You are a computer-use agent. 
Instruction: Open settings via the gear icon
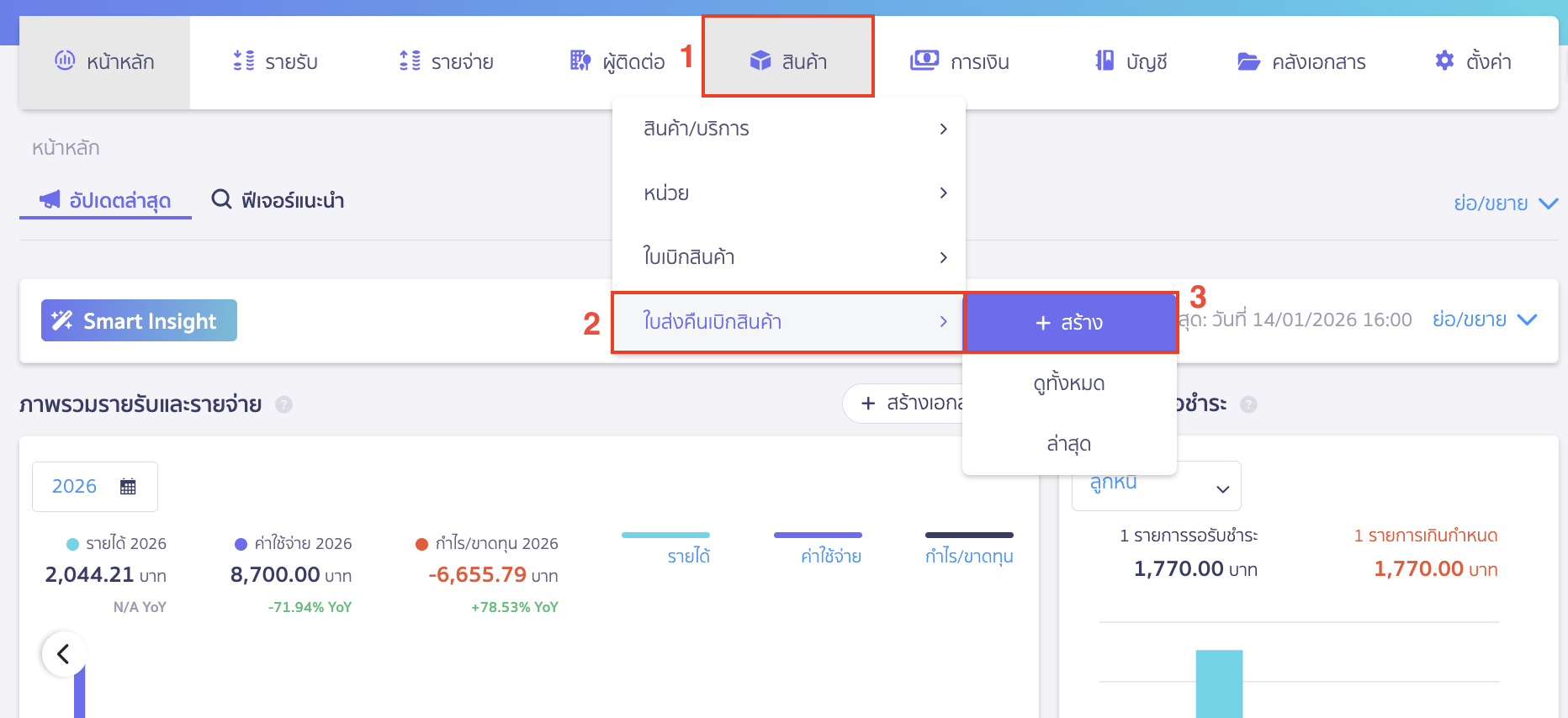click(x=1444, y=61)
